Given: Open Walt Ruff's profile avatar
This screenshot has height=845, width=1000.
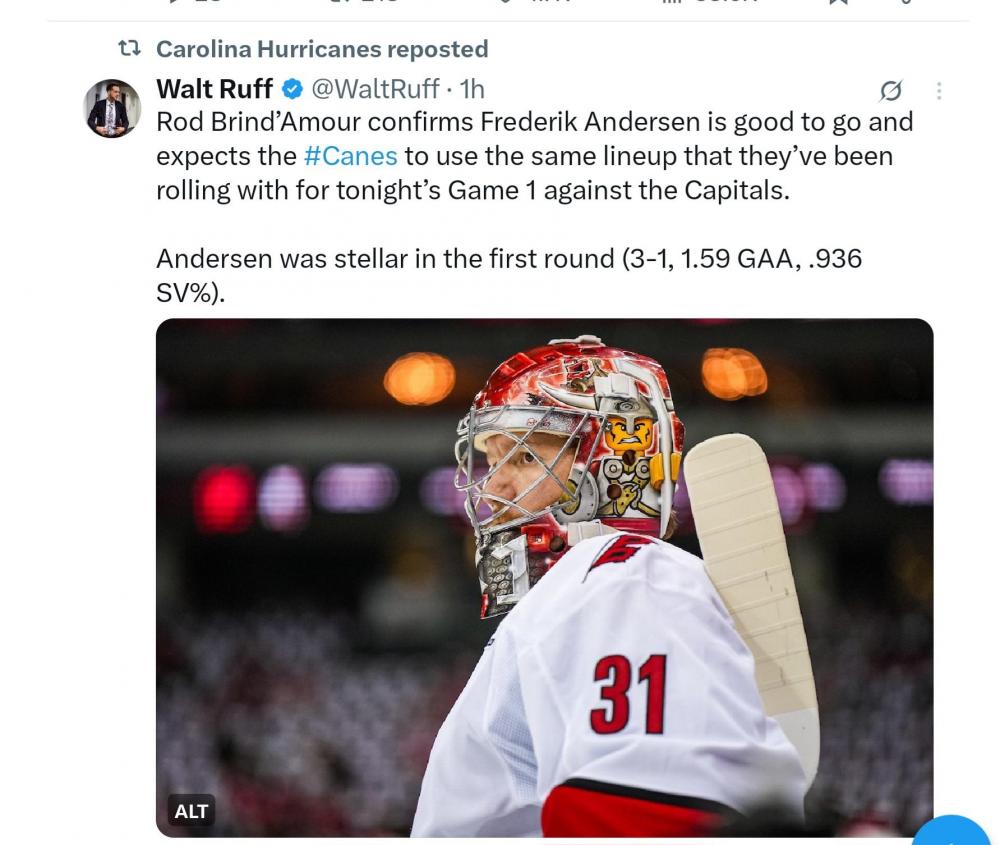Looking at the screenshot, I should [112, 108].
